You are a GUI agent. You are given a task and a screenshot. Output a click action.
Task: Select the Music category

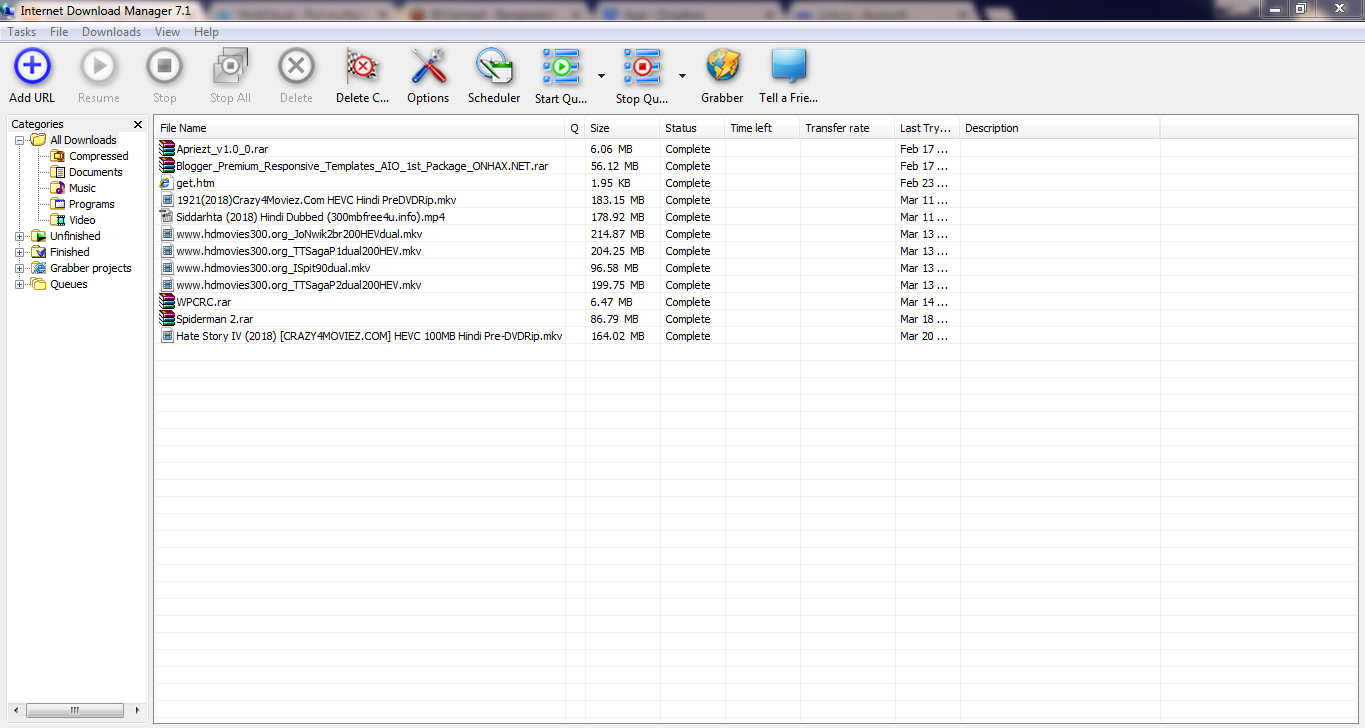(x=82, y=188)
